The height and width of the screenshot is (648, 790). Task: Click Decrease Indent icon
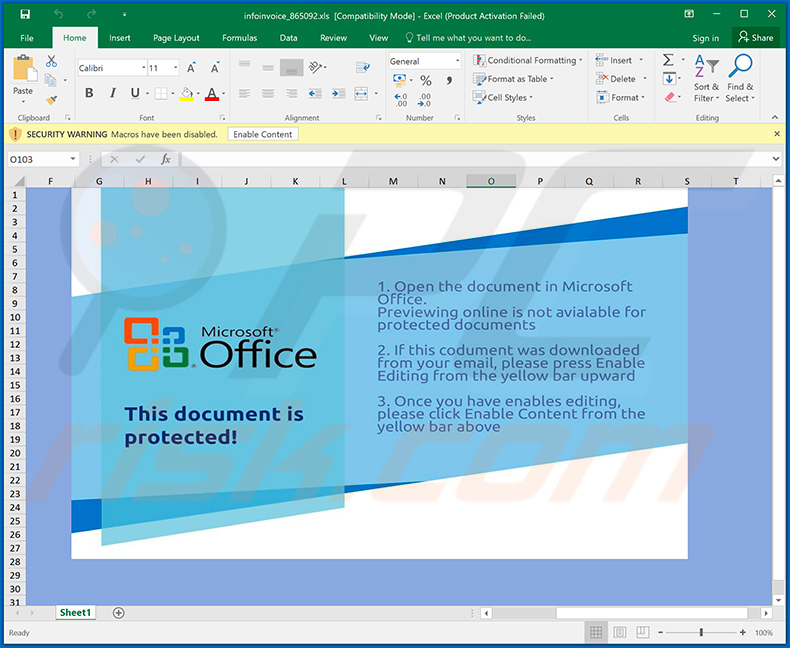pos(315,93)
